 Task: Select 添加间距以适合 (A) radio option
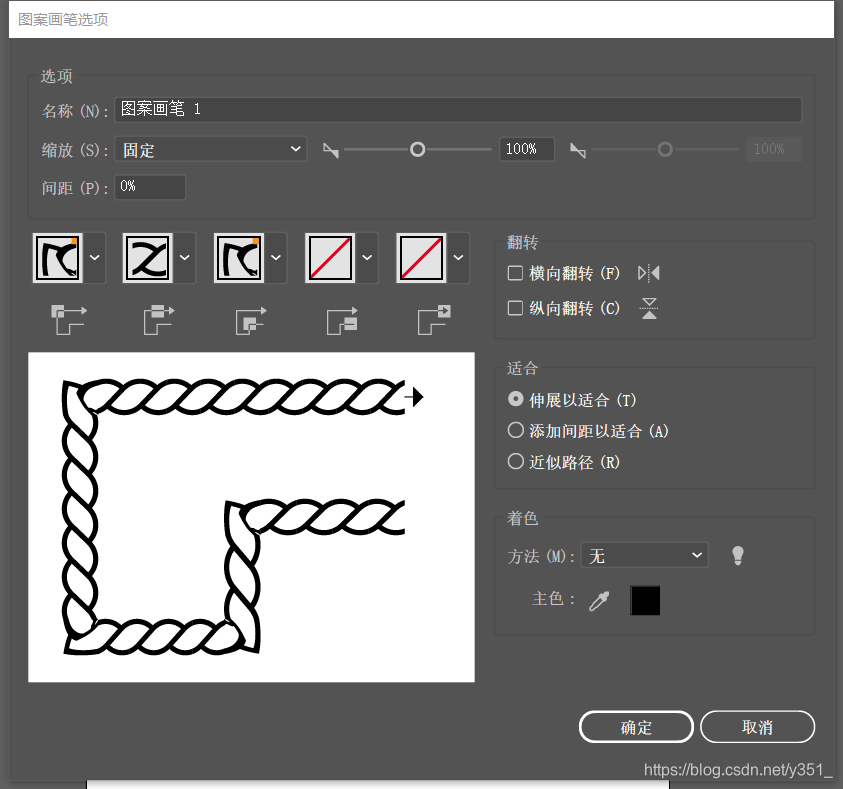(516, 430)
